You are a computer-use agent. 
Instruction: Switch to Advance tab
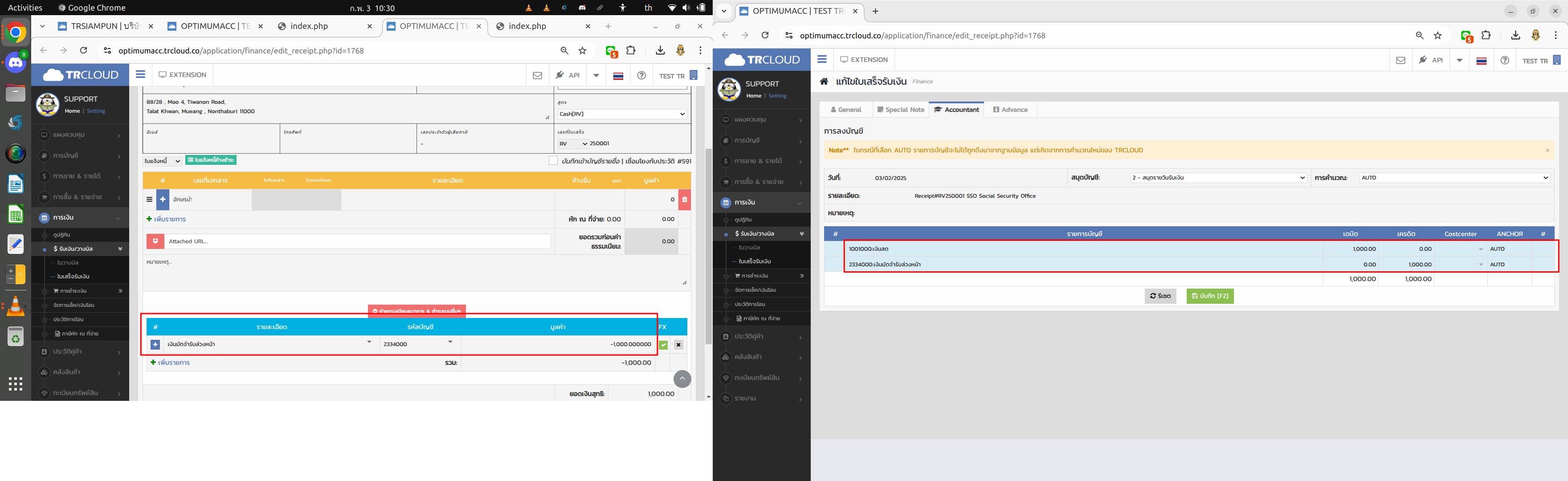(x=1010, y=110)
